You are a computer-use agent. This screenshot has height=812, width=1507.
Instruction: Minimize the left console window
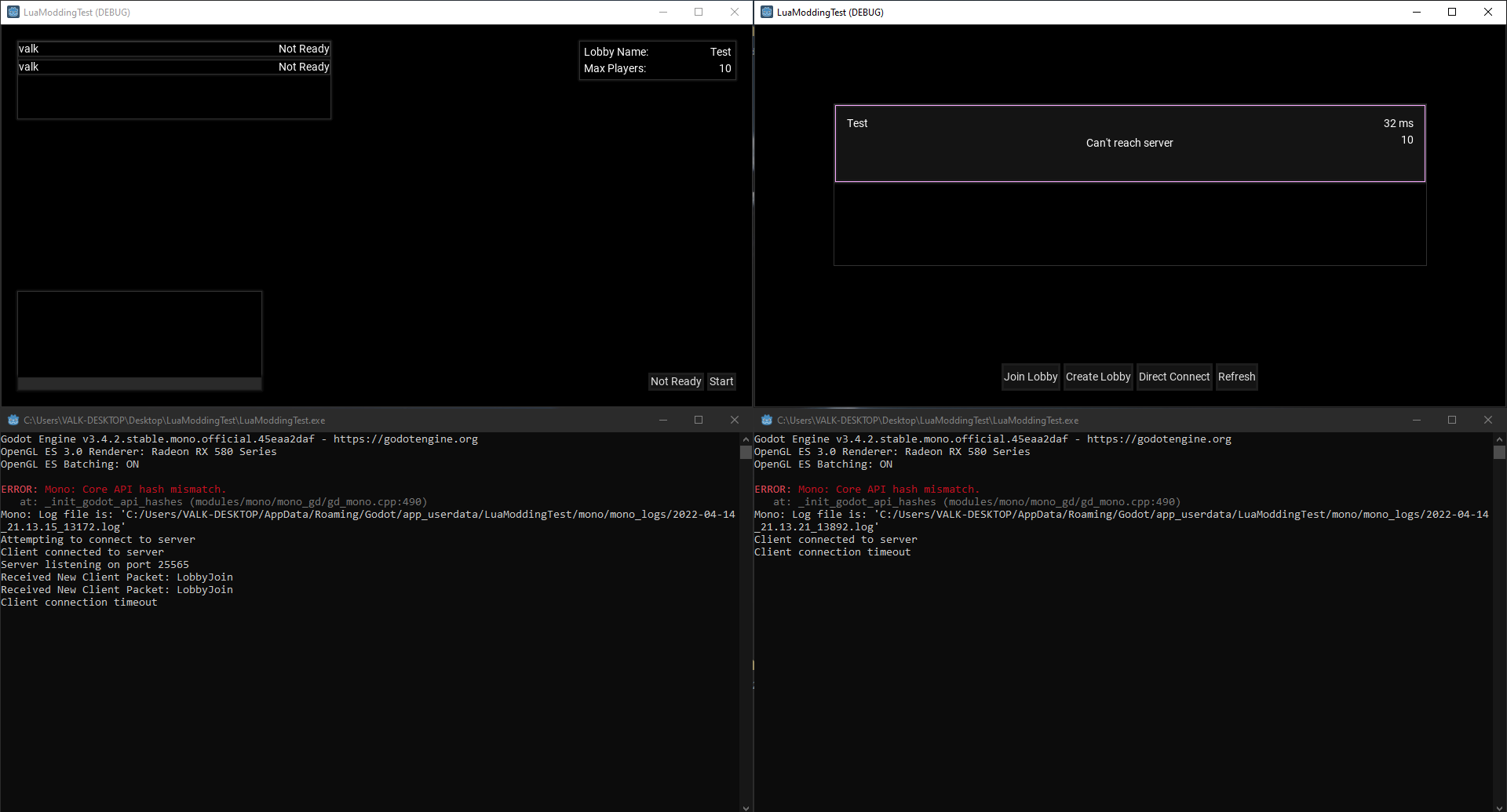pyautogui.click(x=663, y=420)
